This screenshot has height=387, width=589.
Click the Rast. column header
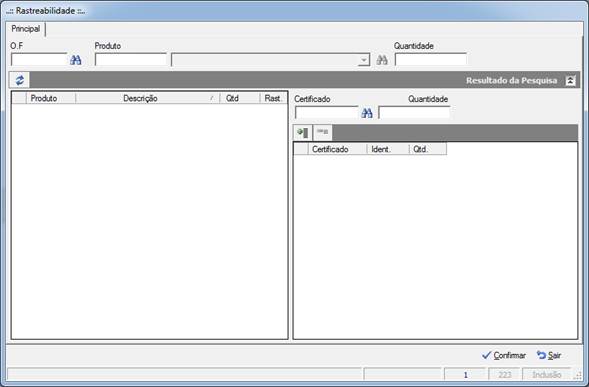[273, 98]
